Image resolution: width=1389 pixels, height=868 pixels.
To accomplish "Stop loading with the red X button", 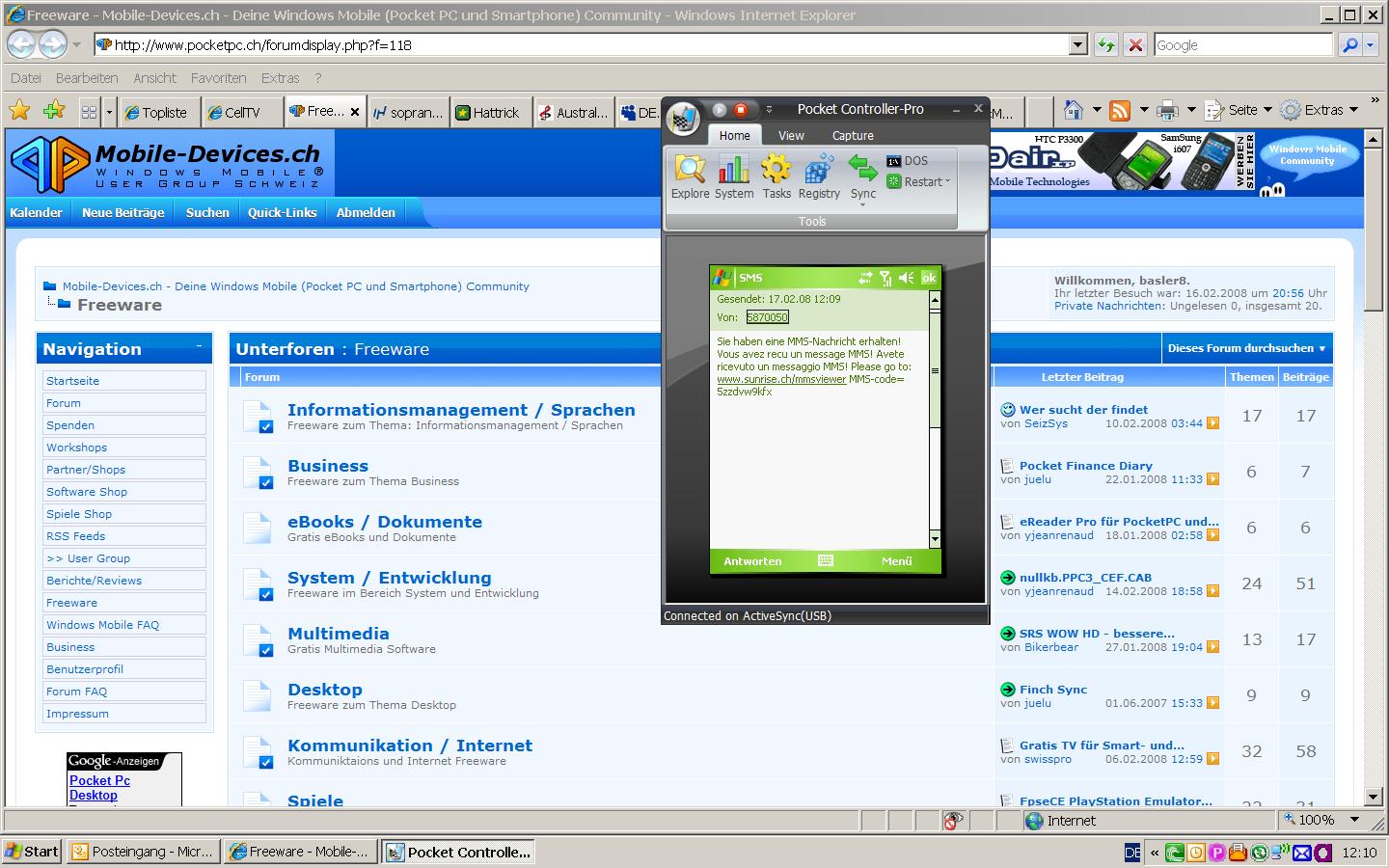I will (x=1135, y=44).
